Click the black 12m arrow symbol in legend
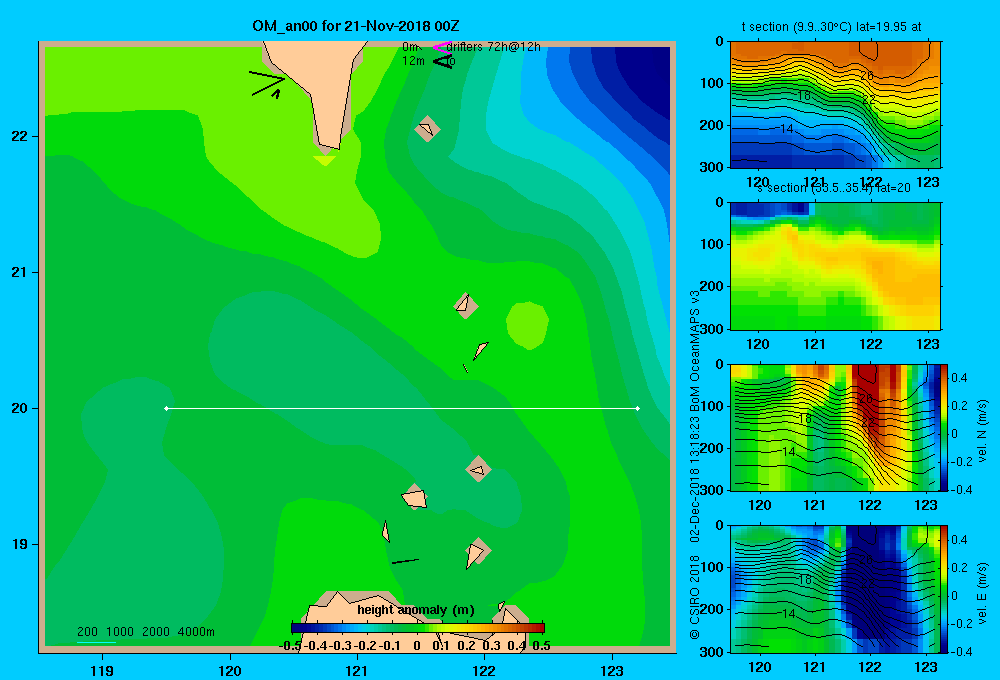 [443, 61]
